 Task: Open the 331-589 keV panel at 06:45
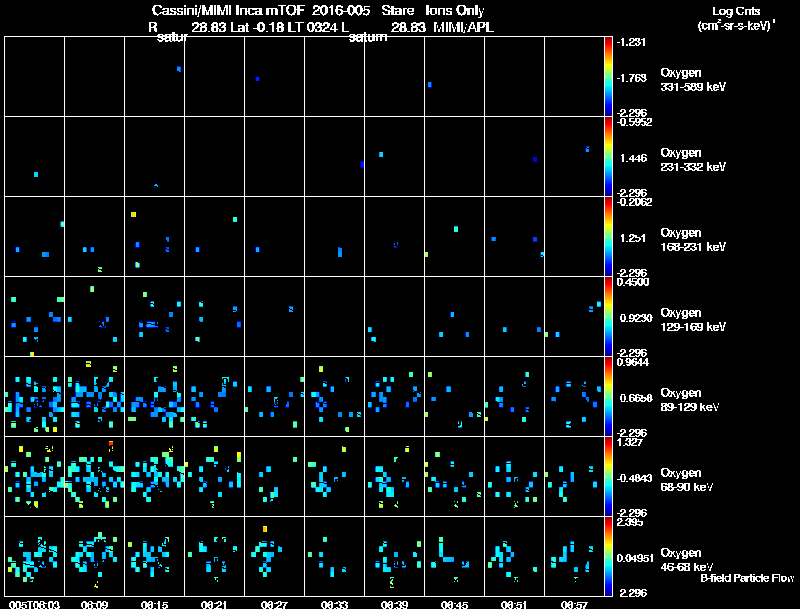pyautogui.click(x=455, y=77)
